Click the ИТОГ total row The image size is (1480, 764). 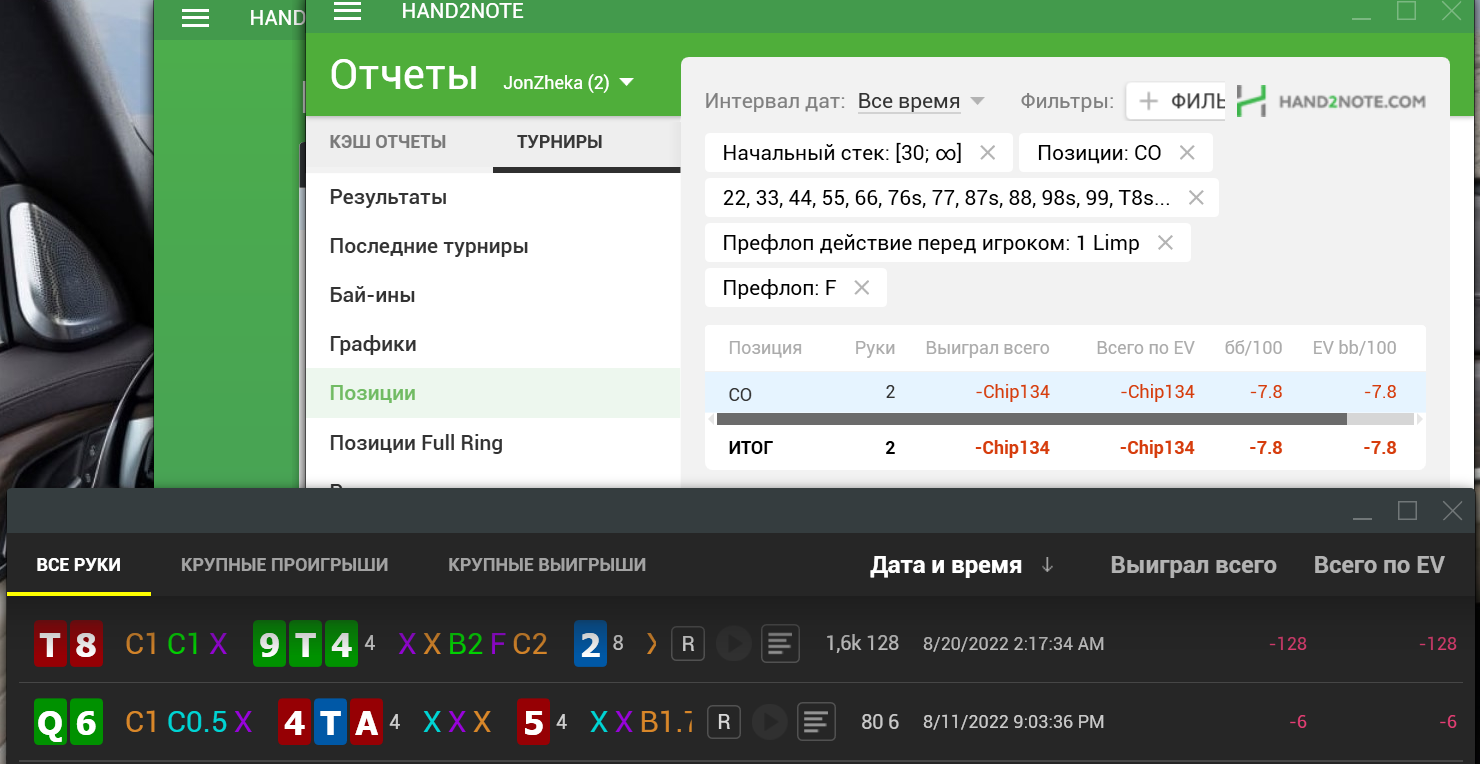[x=1065, y=448]
